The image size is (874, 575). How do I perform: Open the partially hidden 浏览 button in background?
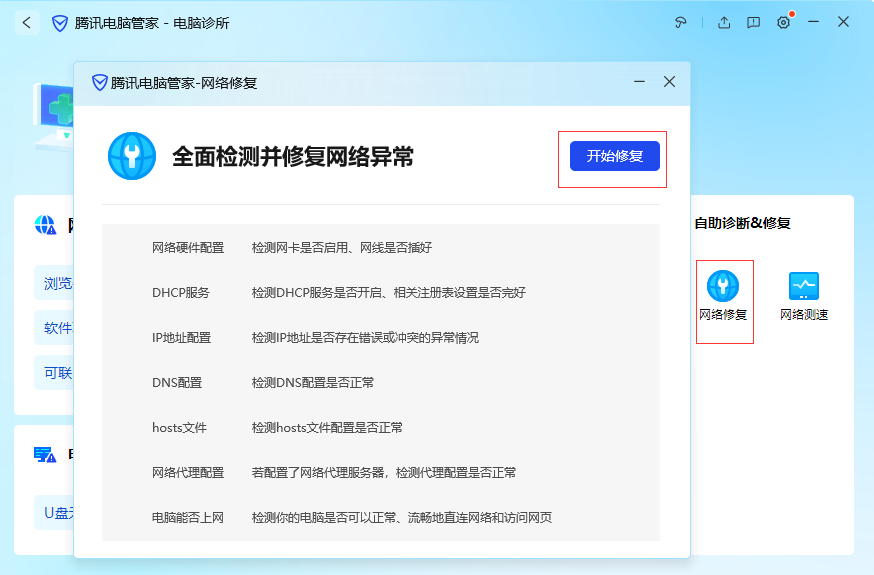point(54,283)
